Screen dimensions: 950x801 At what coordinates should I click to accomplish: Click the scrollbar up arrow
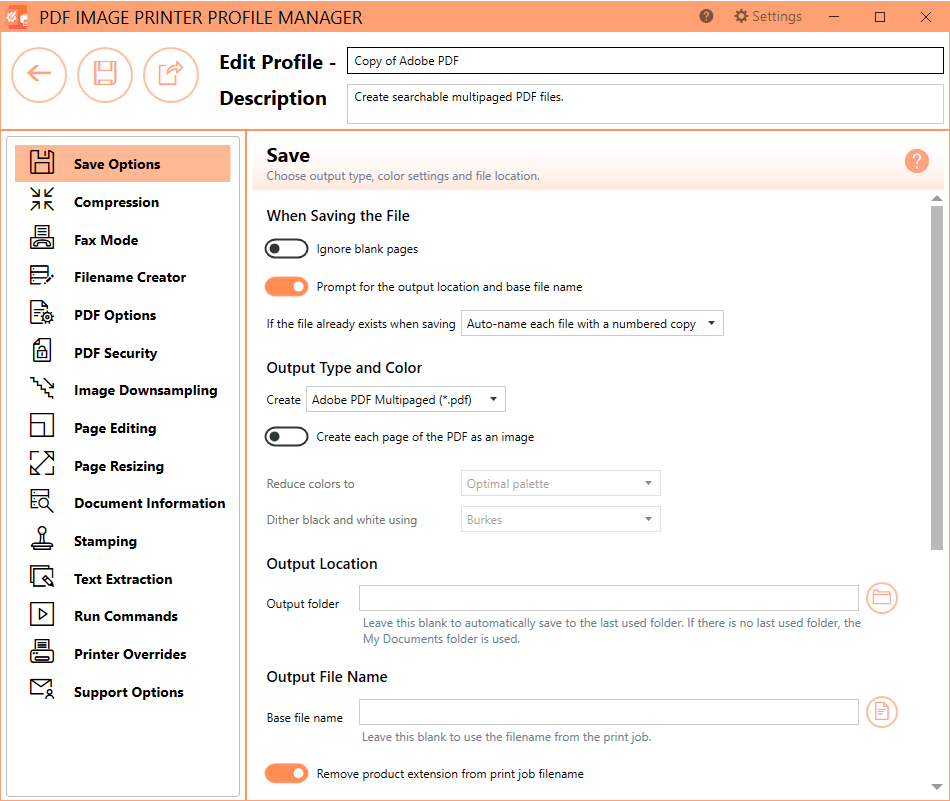[937, 198]
